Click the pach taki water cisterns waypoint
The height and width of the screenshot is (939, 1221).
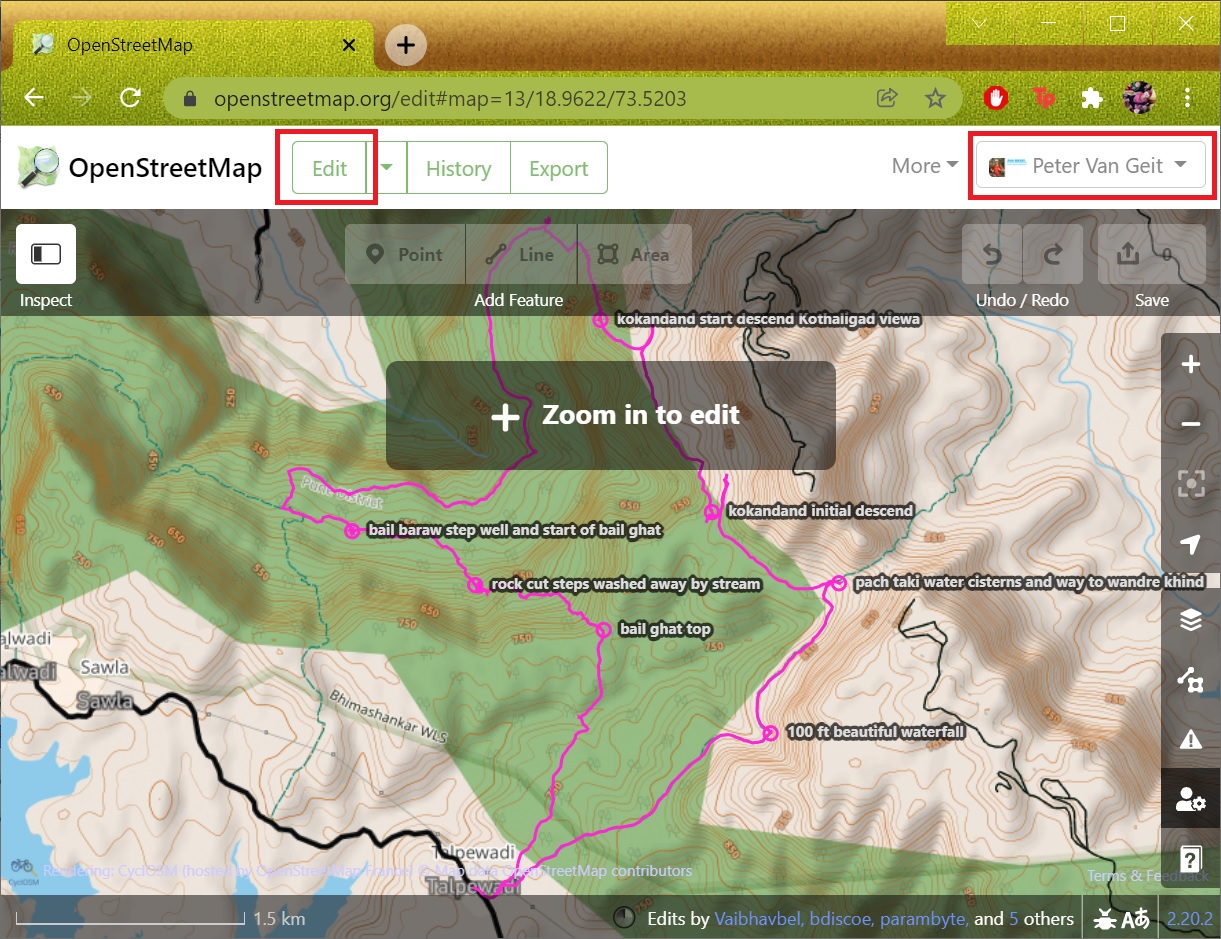click(838, 582)
